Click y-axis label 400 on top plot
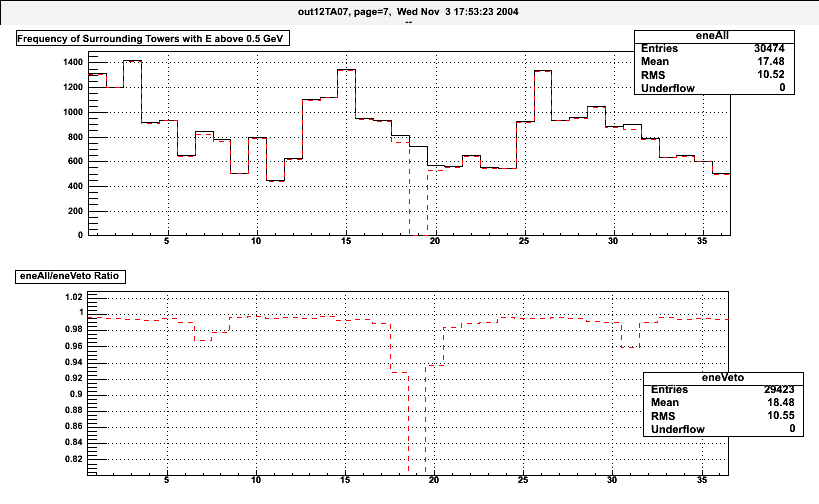 pos(75,186)
